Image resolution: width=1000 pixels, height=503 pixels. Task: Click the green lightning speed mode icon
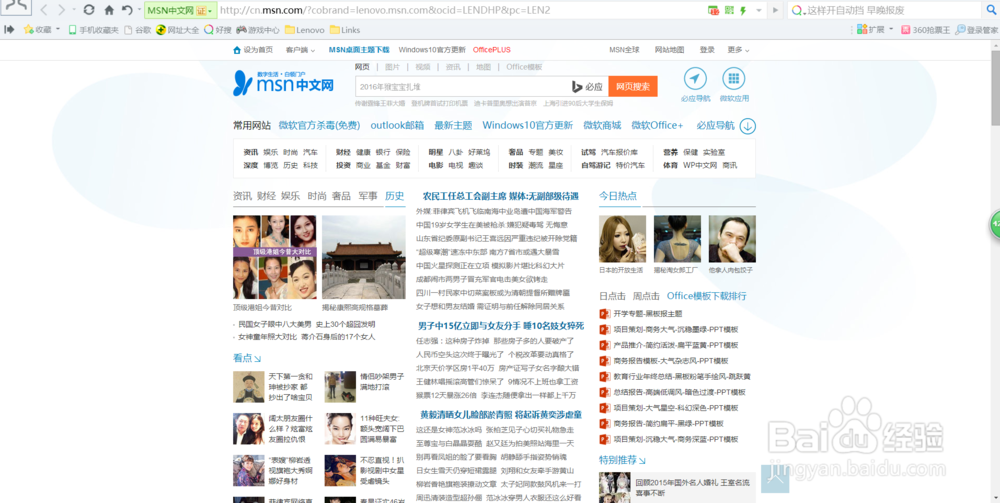tap(742, 10)
